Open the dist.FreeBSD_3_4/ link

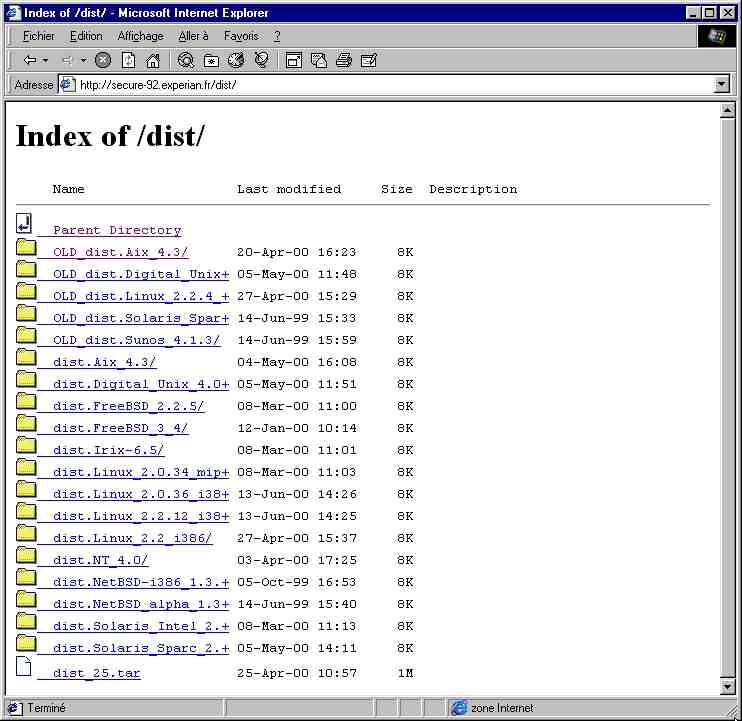coord(120,428)
